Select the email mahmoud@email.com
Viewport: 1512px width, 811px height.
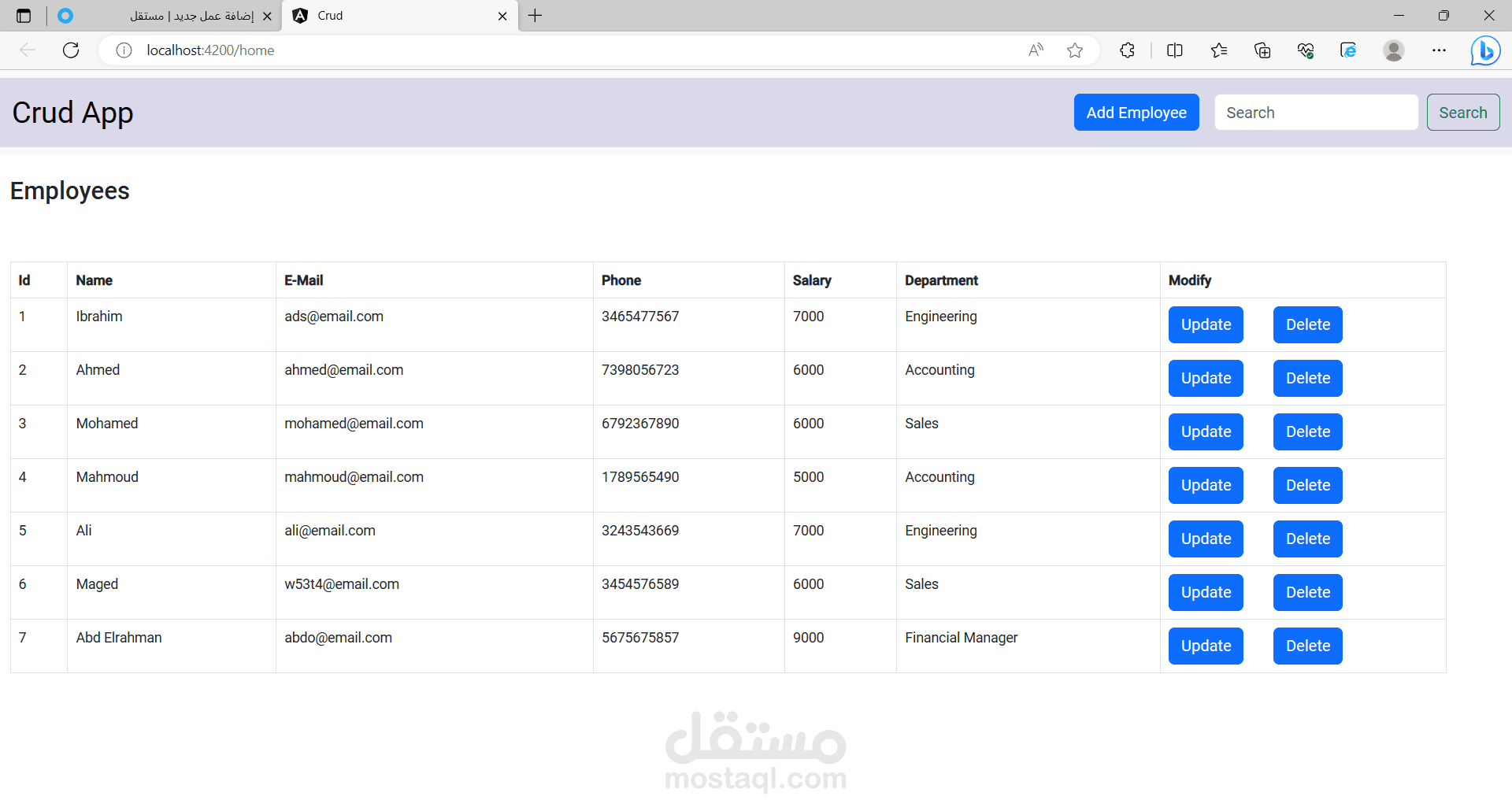coord(354,477)
